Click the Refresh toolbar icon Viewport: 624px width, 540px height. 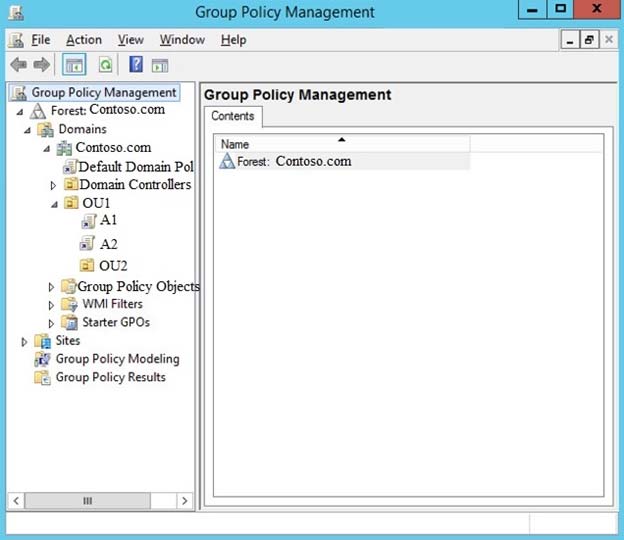[x=105, y=64]
